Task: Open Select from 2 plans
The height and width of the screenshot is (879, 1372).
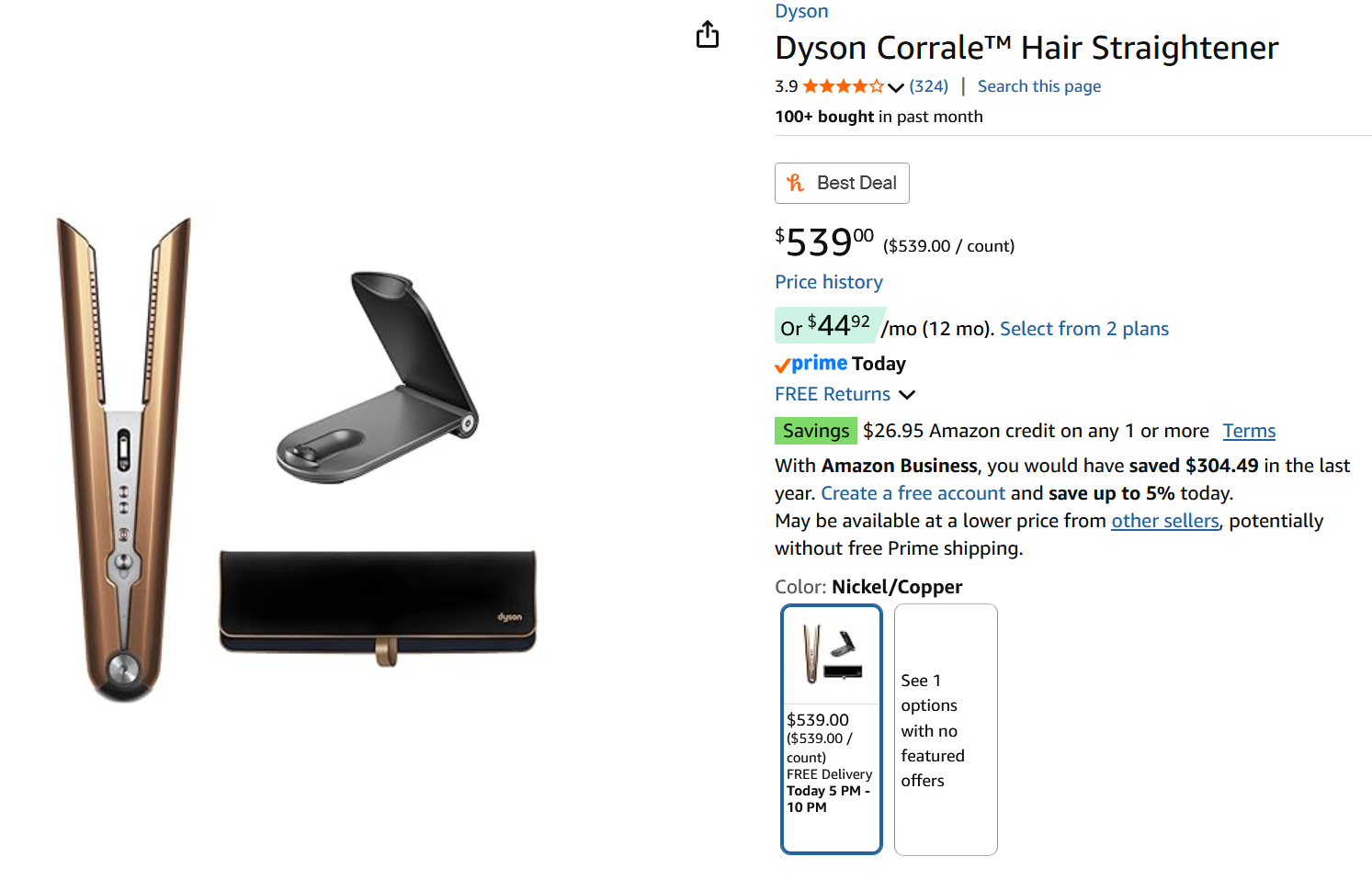Action: [x=1083, y=329]
